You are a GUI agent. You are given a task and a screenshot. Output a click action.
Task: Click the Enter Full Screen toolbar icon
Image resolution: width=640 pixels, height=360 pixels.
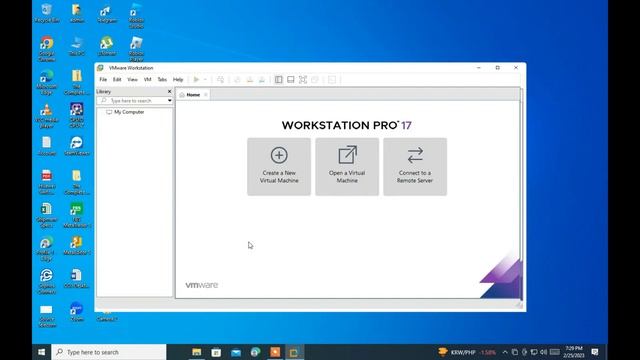pyautogui.click(x=303, y=80)
